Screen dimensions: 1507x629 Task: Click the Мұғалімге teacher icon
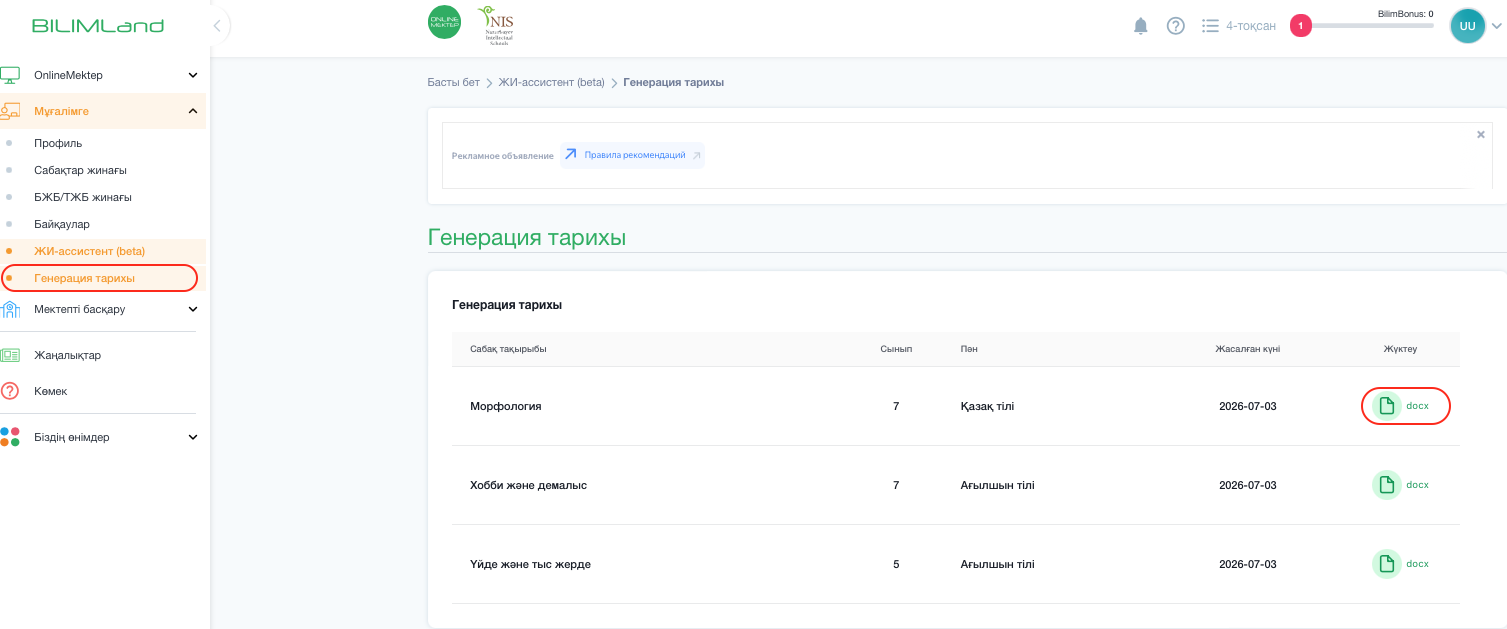click(10, 111)
